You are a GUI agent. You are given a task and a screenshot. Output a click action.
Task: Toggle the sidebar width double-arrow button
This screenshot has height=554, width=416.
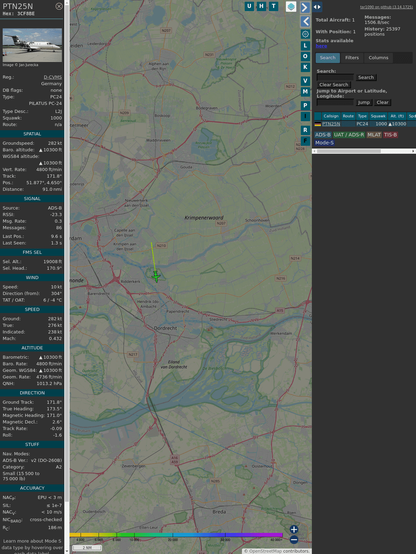click(x=317, y=7)
